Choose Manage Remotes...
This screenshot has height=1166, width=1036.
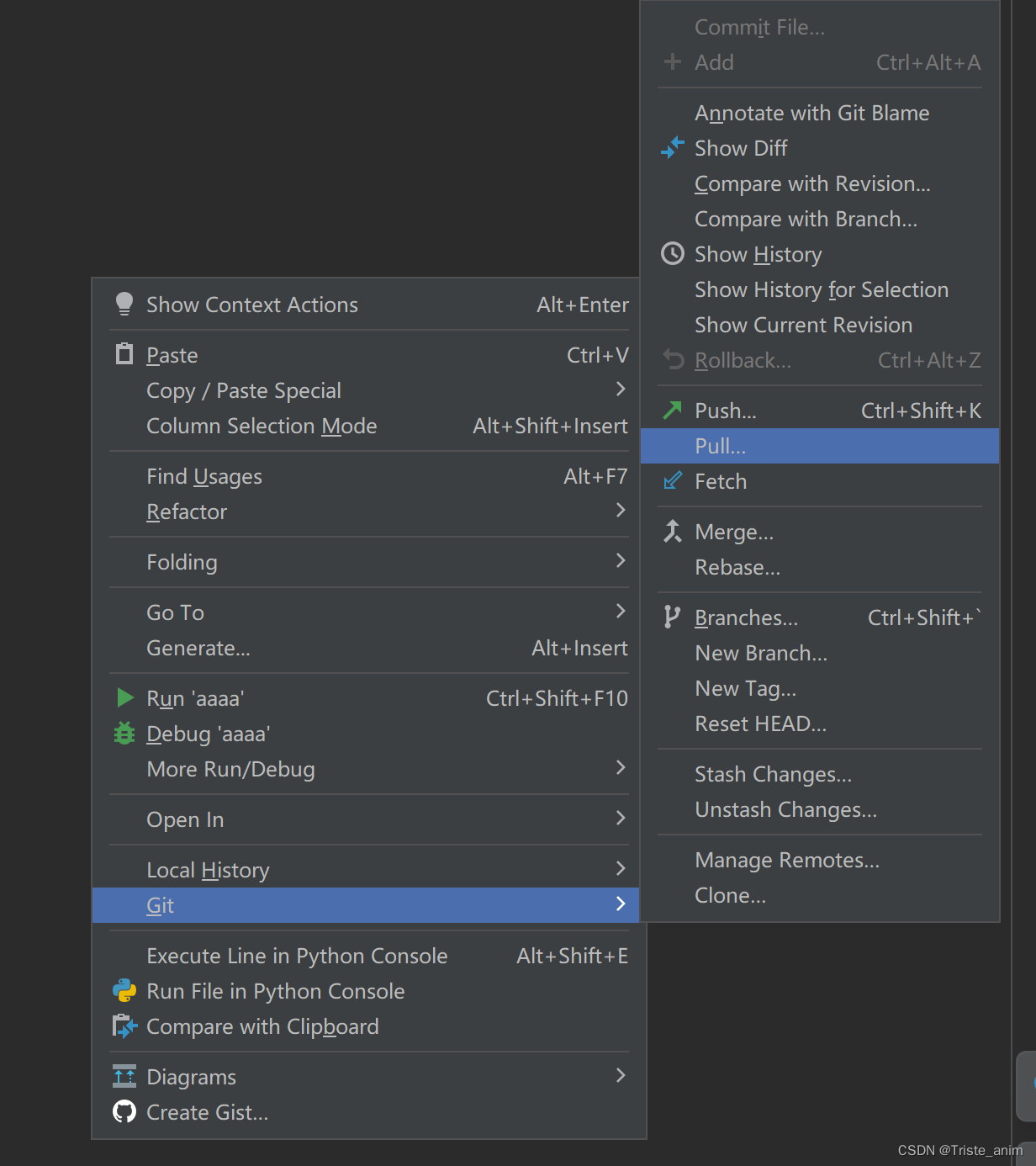point(820,860)
